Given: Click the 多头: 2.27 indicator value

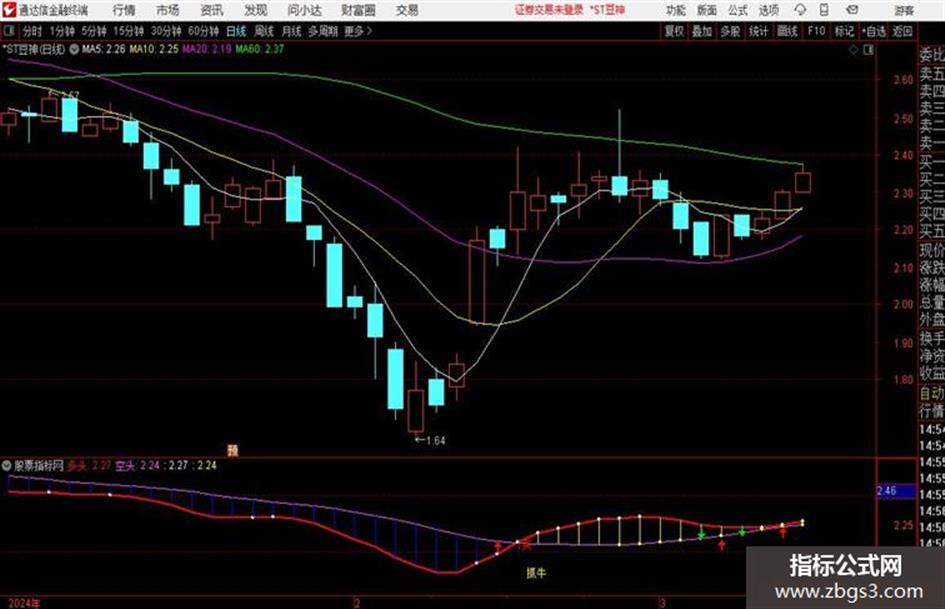Looking at the screenshot, I should click(89, 465).
